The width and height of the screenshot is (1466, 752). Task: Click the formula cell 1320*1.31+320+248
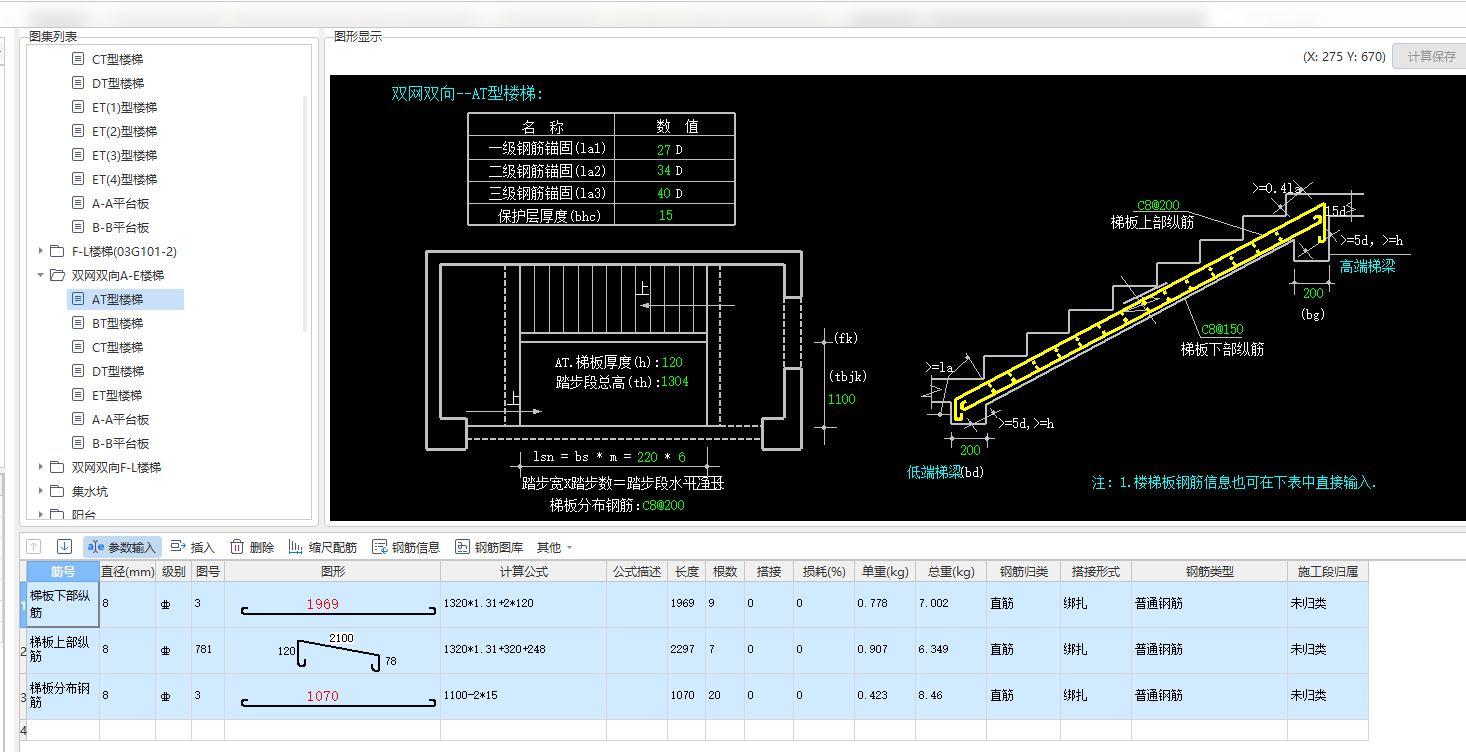pyautogui.click(x=524, y=650)
